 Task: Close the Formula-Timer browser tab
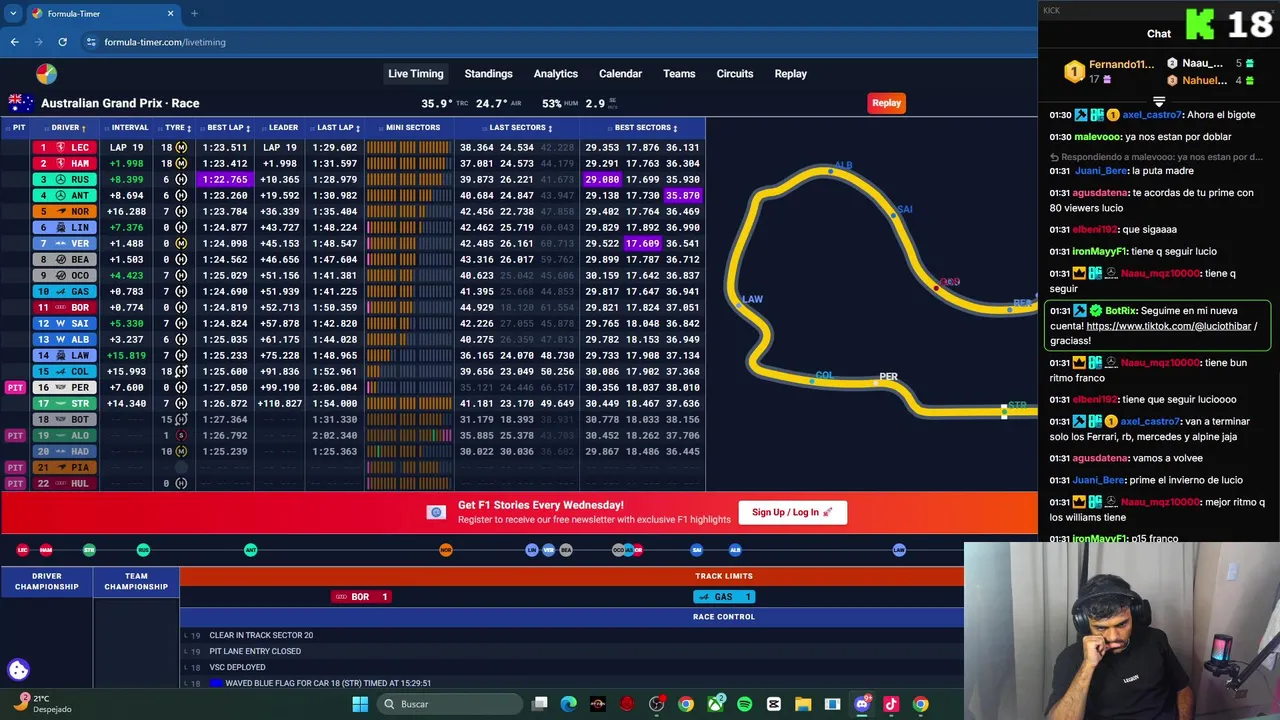[171, 14]
